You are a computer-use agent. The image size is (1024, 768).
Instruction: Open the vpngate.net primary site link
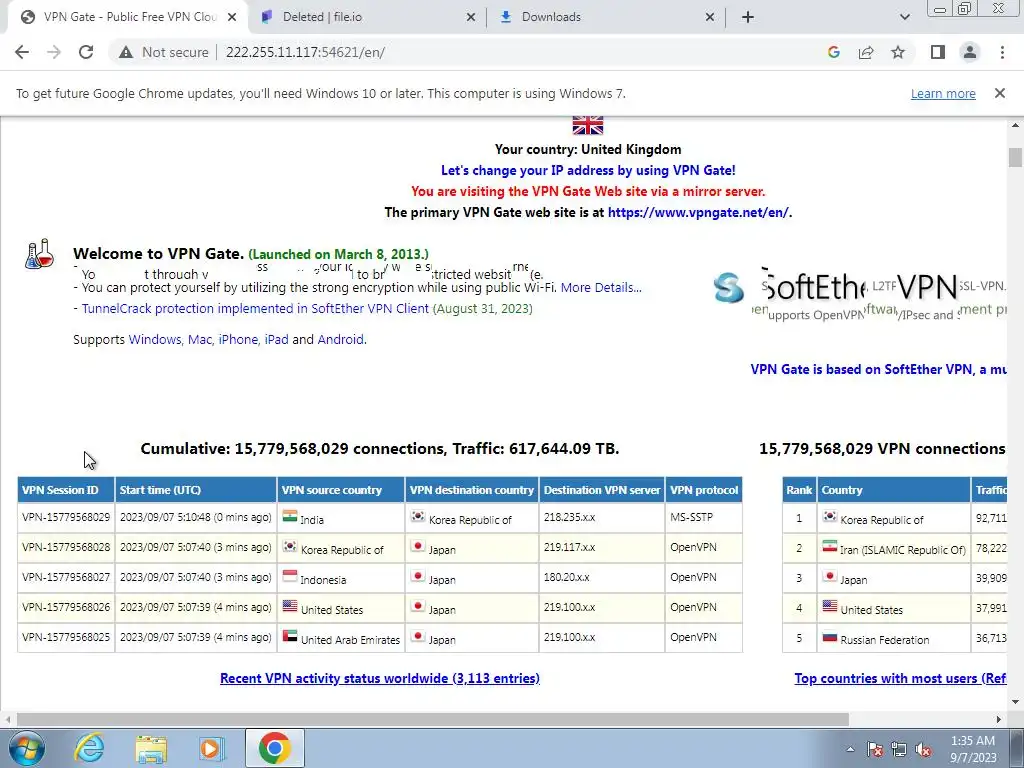coord(698,212)
